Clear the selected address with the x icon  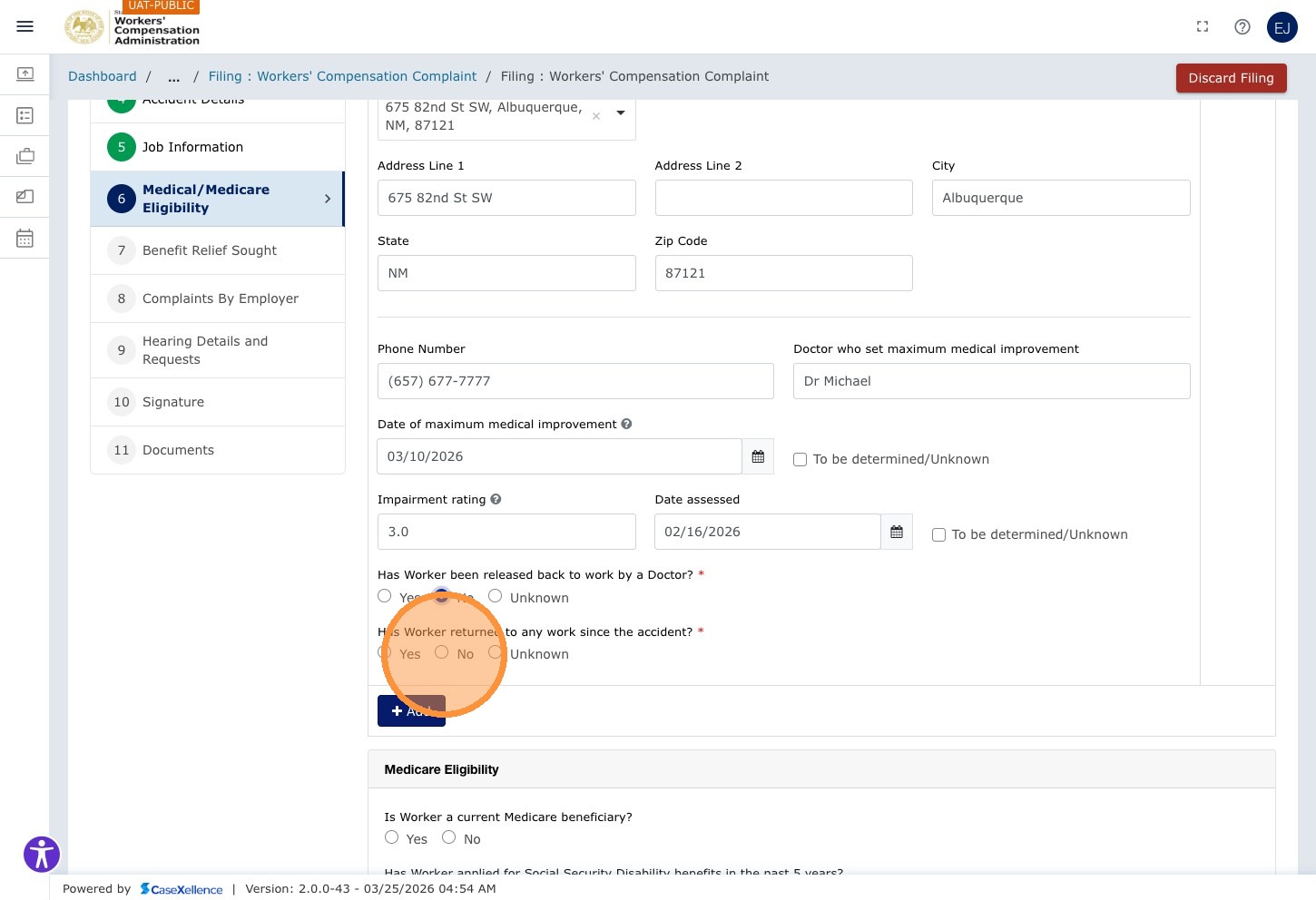point(596,116)
